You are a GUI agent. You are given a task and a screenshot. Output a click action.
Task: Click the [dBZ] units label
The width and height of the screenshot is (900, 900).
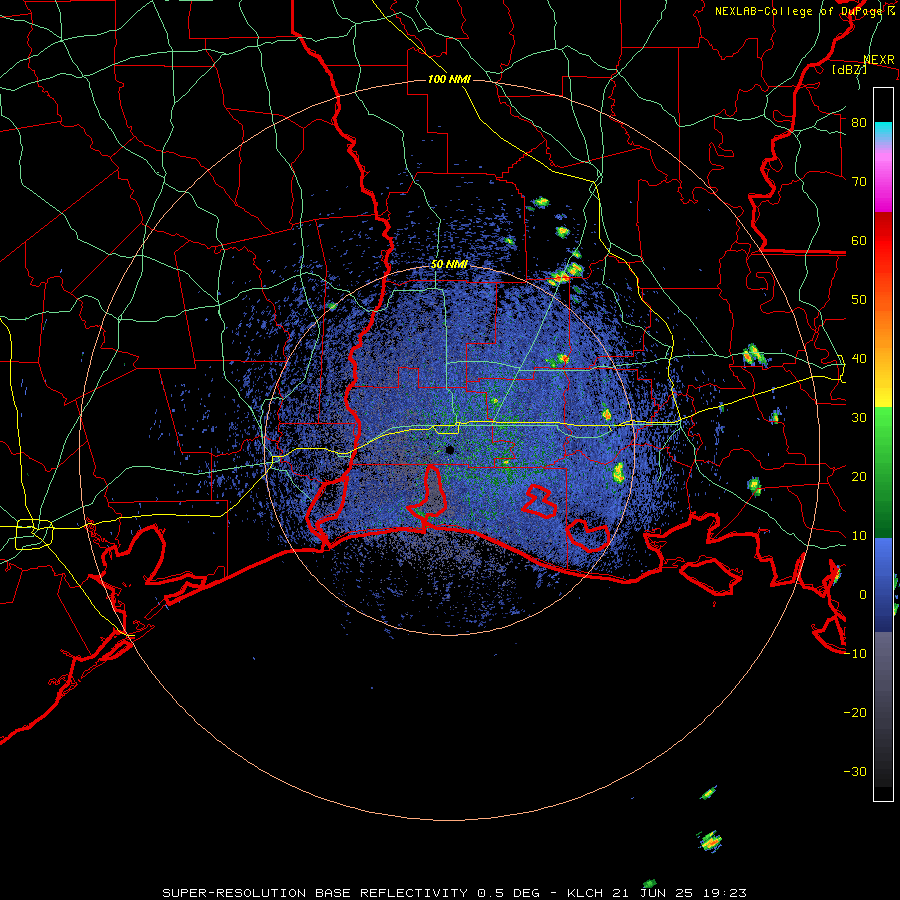849,69
